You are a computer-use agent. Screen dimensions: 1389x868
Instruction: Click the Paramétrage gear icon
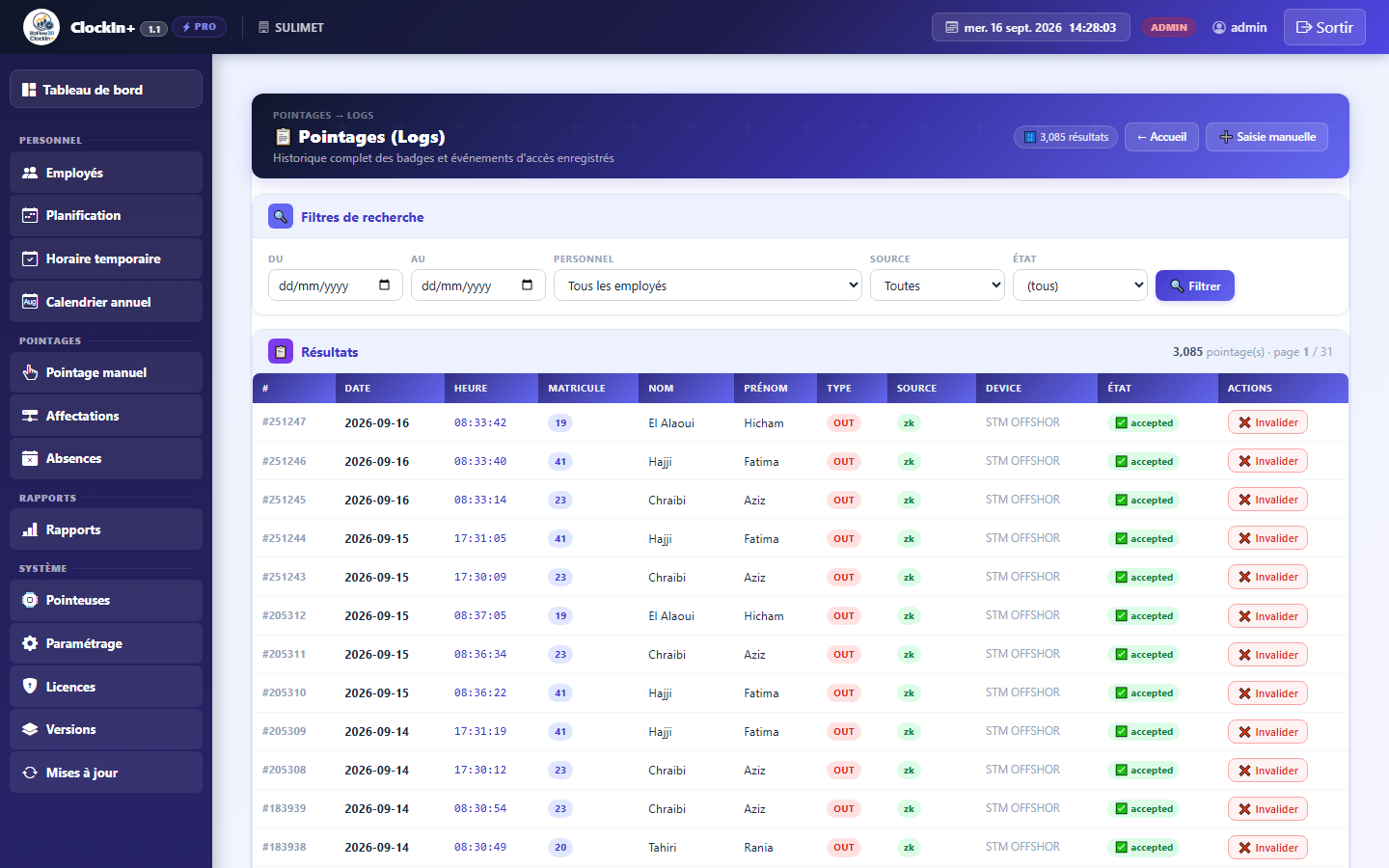coord(30,643)
